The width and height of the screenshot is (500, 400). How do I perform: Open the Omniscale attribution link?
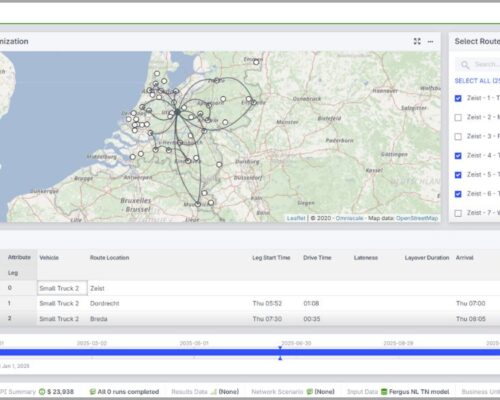349,218
